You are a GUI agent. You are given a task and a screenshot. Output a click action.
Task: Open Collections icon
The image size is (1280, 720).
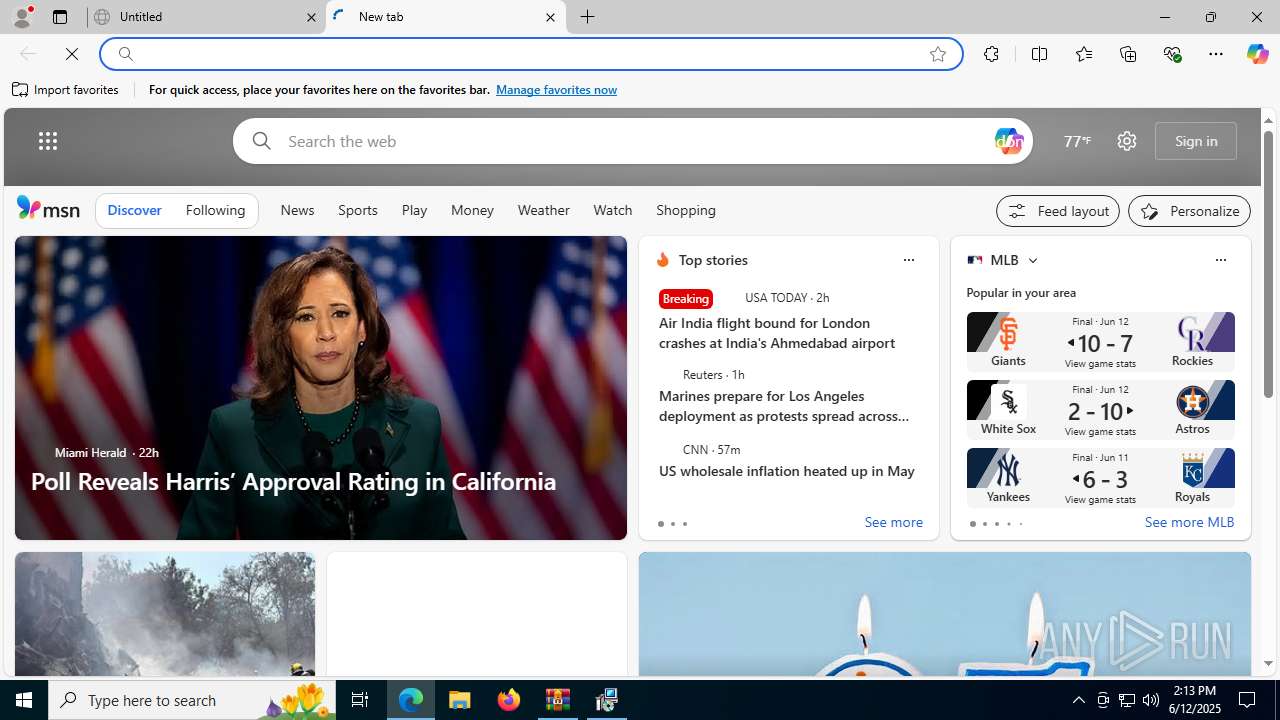coord(1128,54)
